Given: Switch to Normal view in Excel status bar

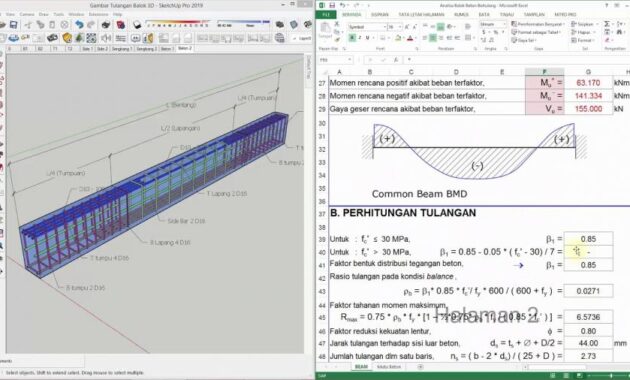Looking at the screenshot, I should [x=553, y=376].
